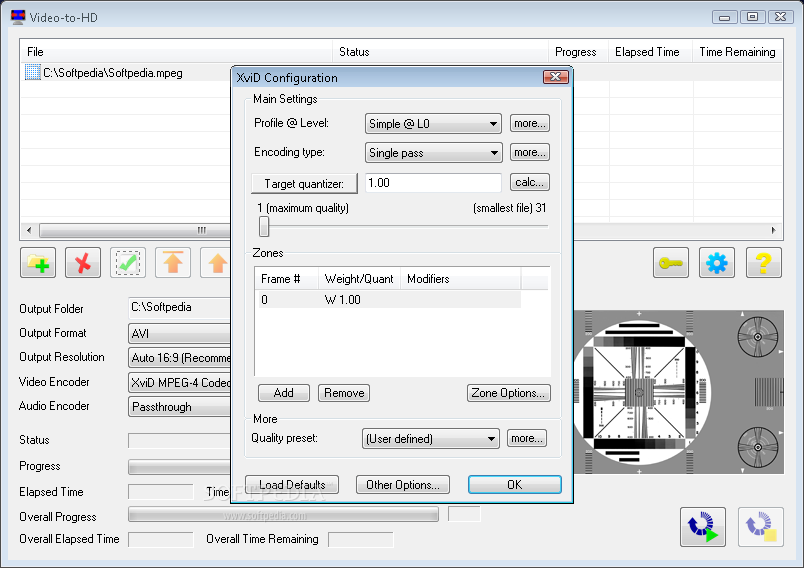Click the quantizer quality slider handle
This screenshot has height=568, width=804.
pyautogui.click(x=264, y=226)
